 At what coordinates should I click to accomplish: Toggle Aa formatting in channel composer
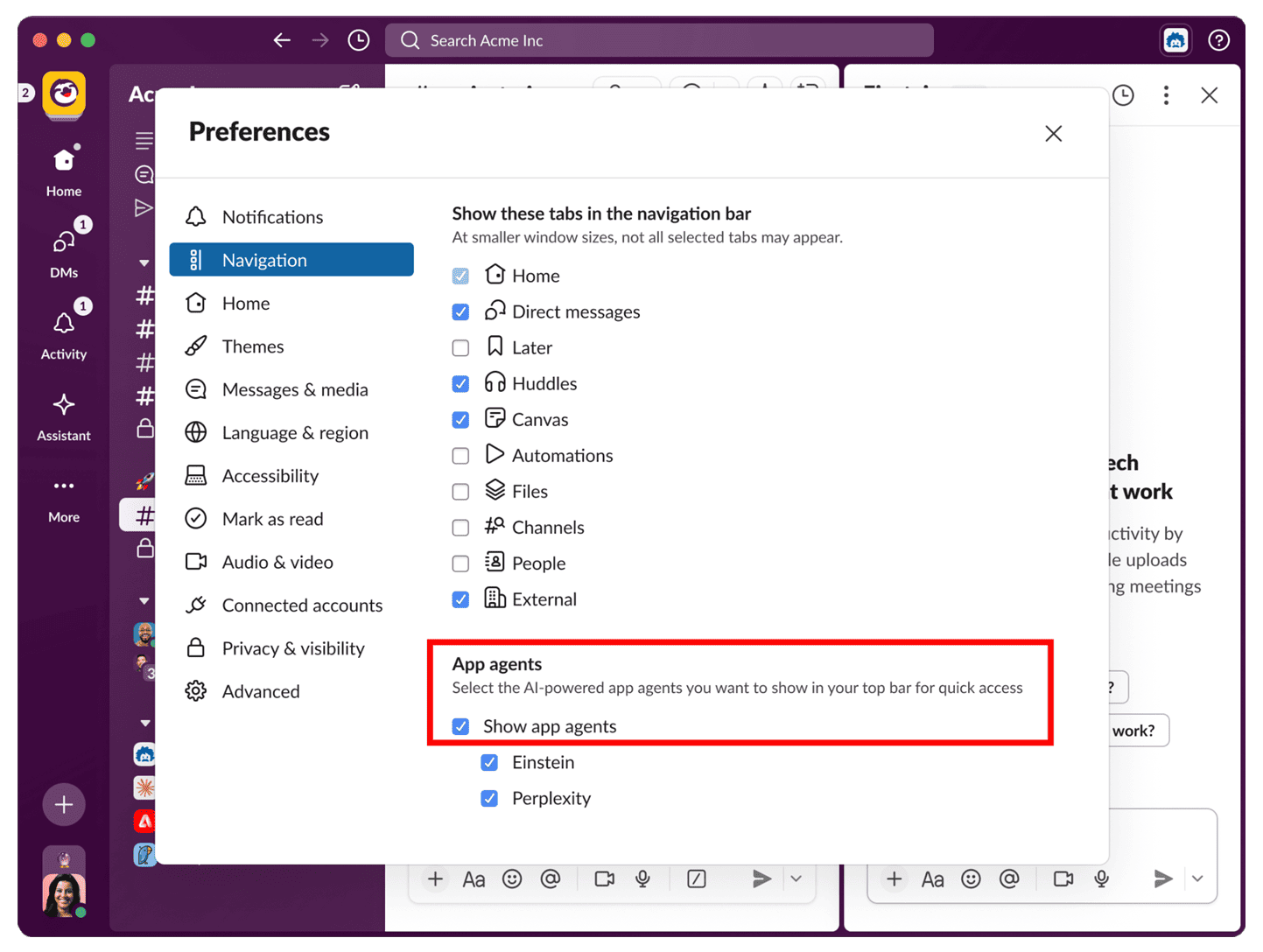click(x=474, y=878)
